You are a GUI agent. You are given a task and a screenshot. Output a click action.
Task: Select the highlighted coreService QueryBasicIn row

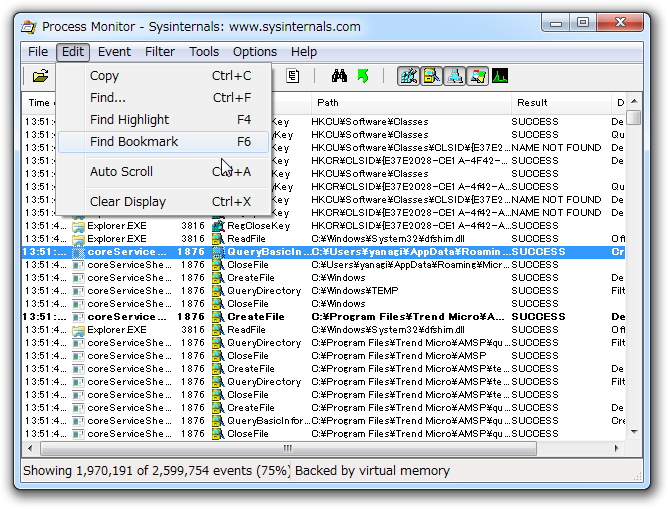pos(324,252)
